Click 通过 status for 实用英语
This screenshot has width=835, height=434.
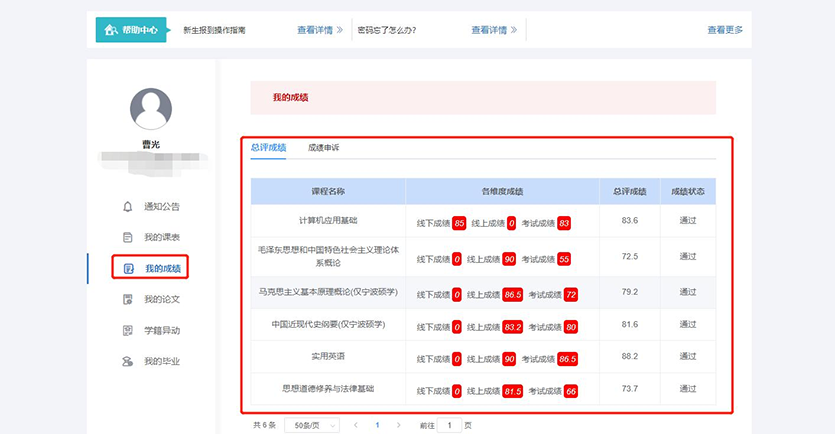coord(687,356)
